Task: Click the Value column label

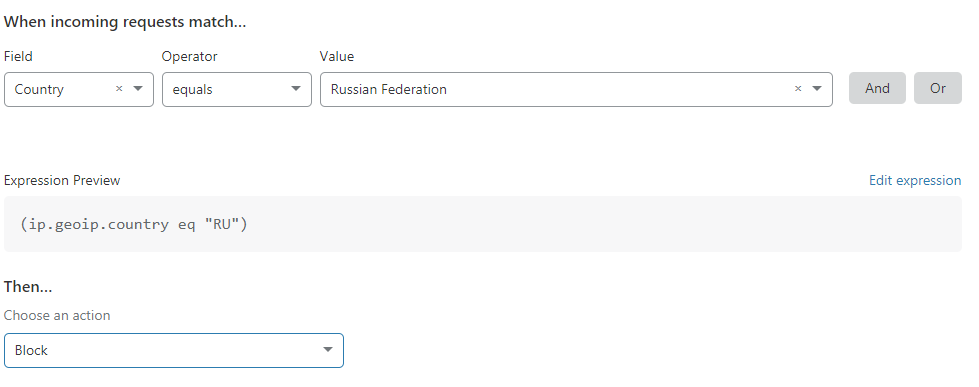Action: 337,56
